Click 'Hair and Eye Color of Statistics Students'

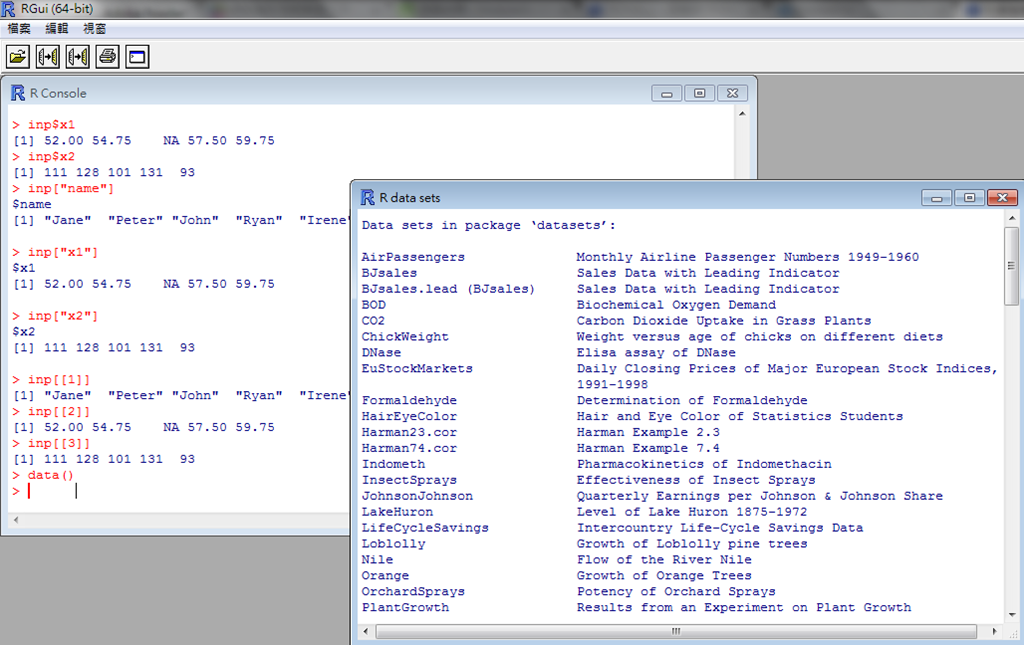(x=740, y=417)
